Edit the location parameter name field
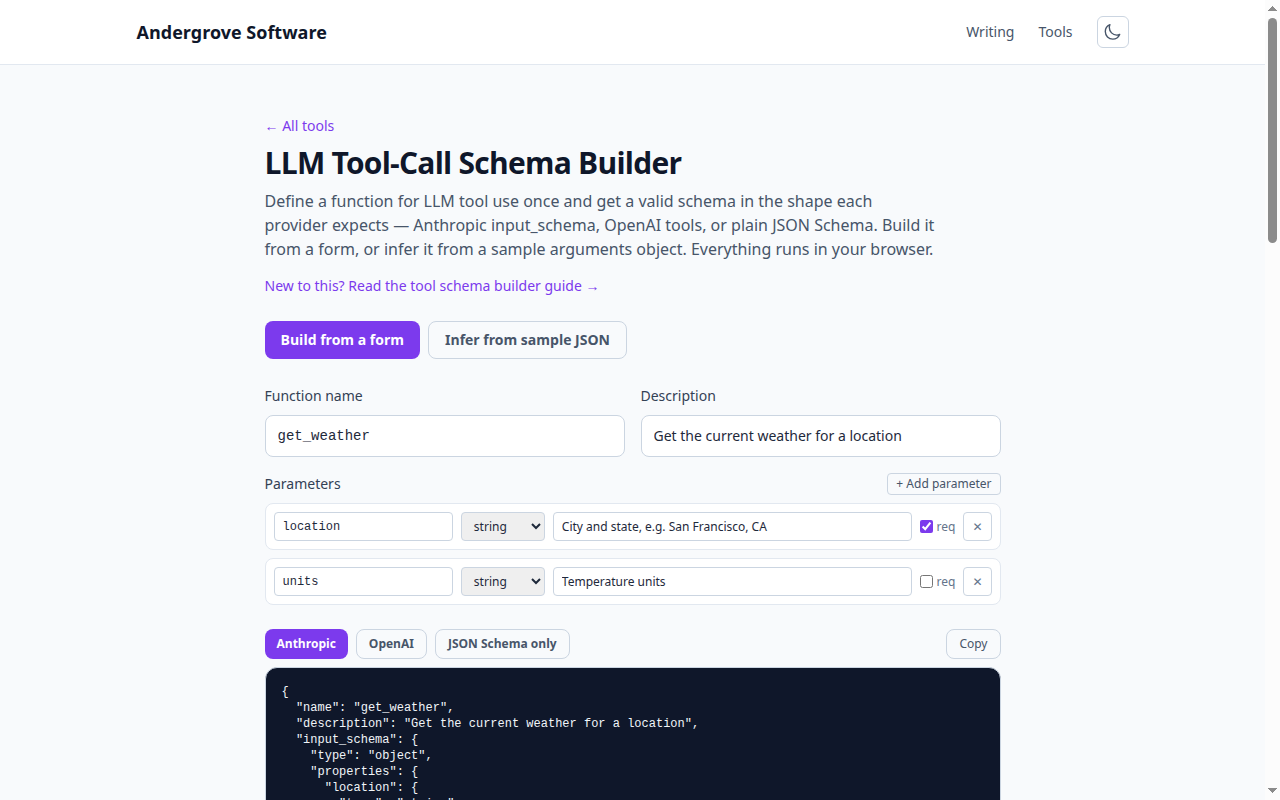 tap(363, 527)
